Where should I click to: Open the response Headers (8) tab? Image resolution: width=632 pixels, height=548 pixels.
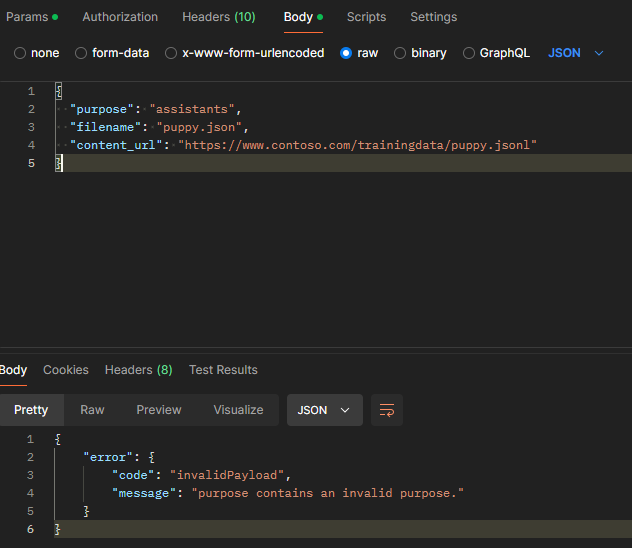point(139,370)
